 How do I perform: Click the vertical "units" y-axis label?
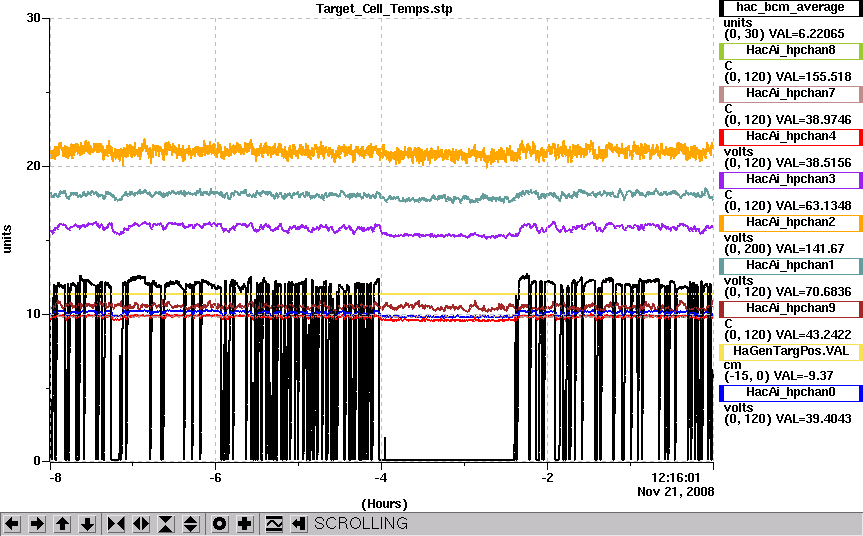click(7, 239)
